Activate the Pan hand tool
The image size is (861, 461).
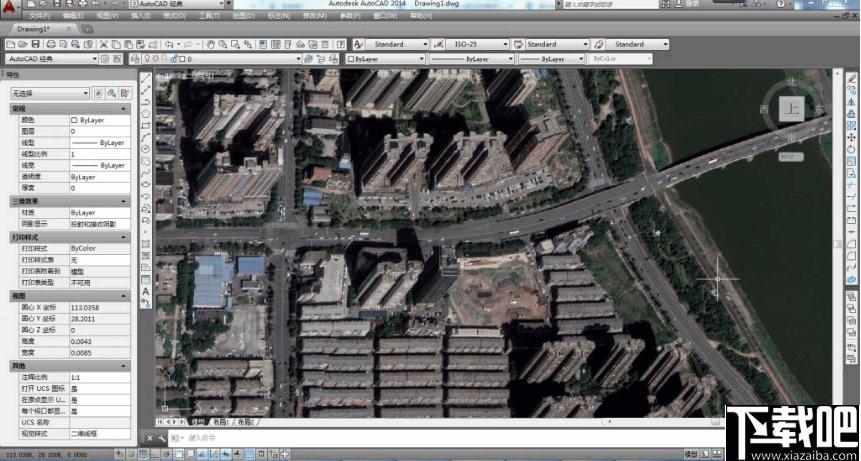pyautogui.click(x=224, y=44)
